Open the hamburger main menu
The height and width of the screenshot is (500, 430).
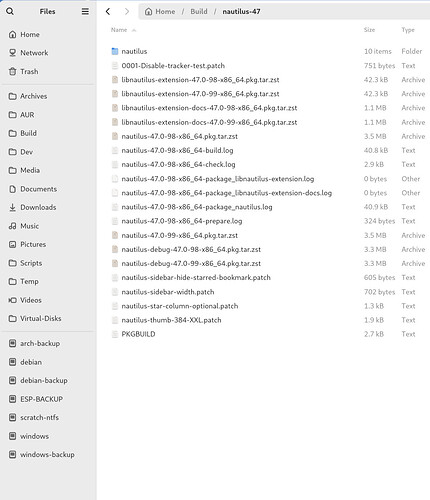click(85, 11)
